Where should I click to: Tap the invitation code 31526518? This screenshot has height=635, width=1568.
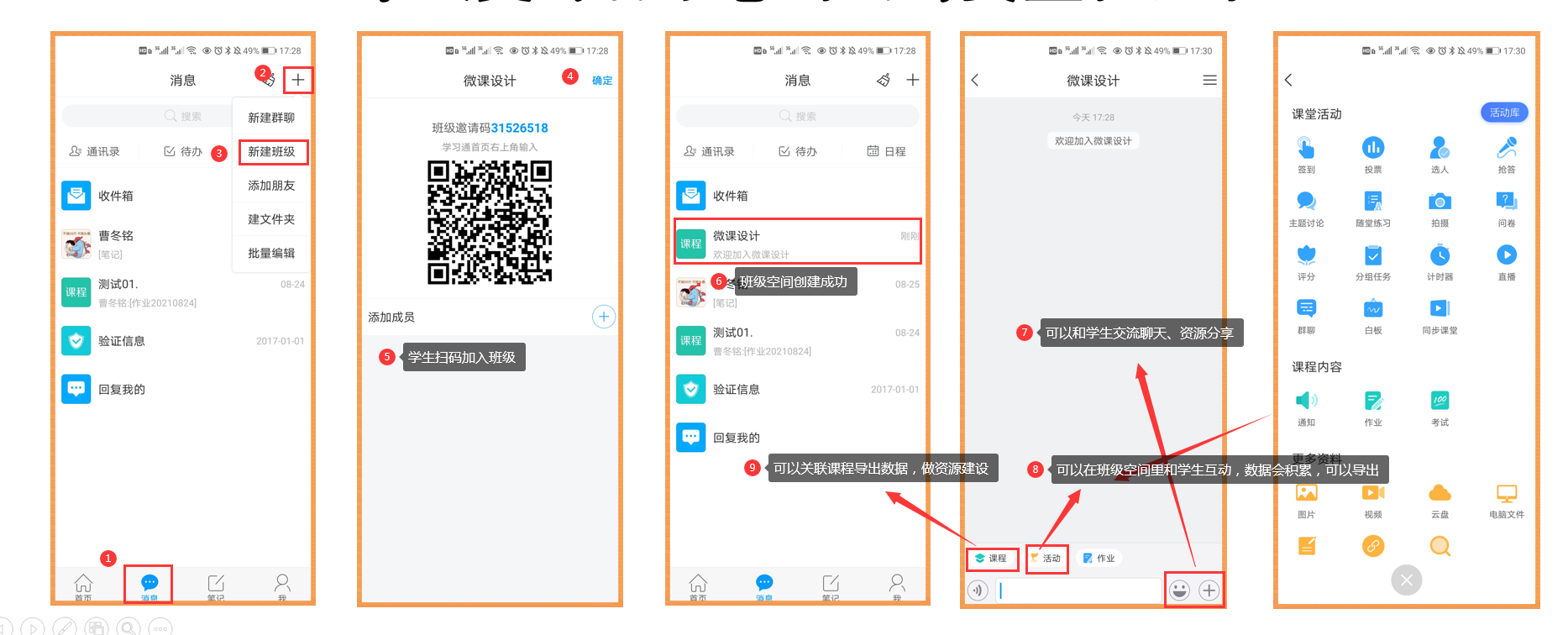pyautogui.click(x=520, y=128)
